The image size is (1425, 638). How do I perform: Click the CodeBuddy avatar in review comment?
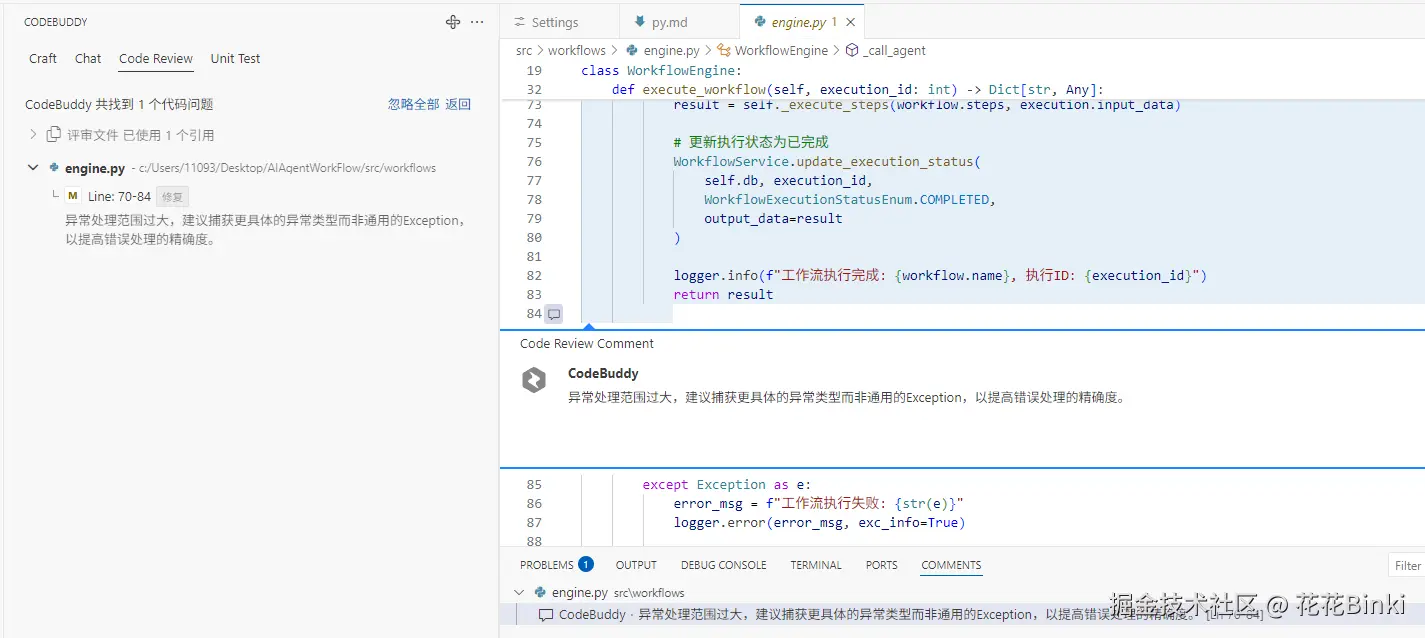[534, 380]
